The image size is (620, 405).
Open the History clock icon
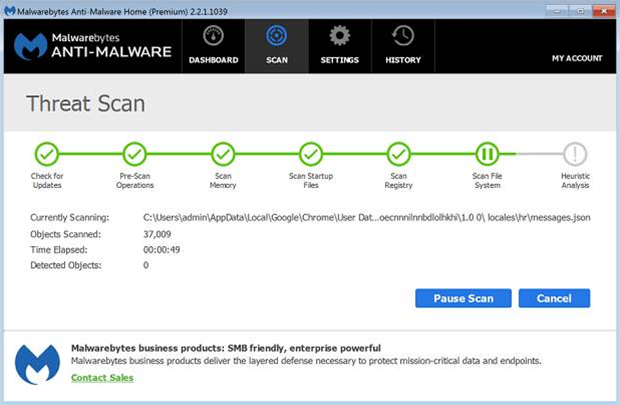(403, 36)
